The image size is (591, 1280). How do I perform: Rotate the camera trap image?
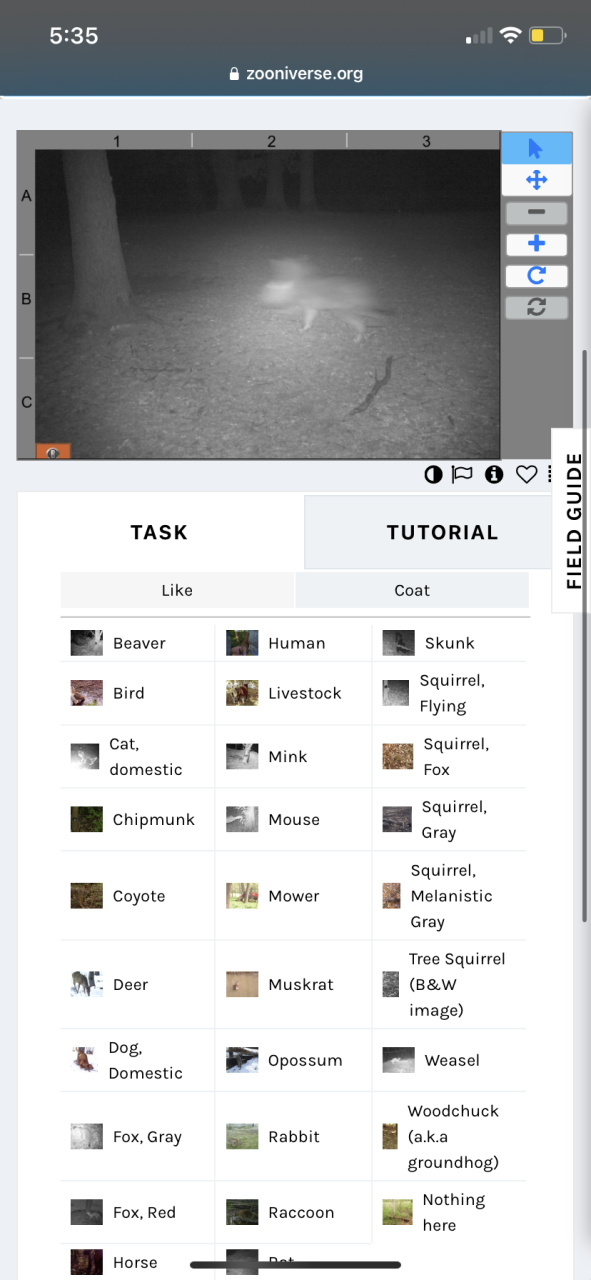click(536, 276)
